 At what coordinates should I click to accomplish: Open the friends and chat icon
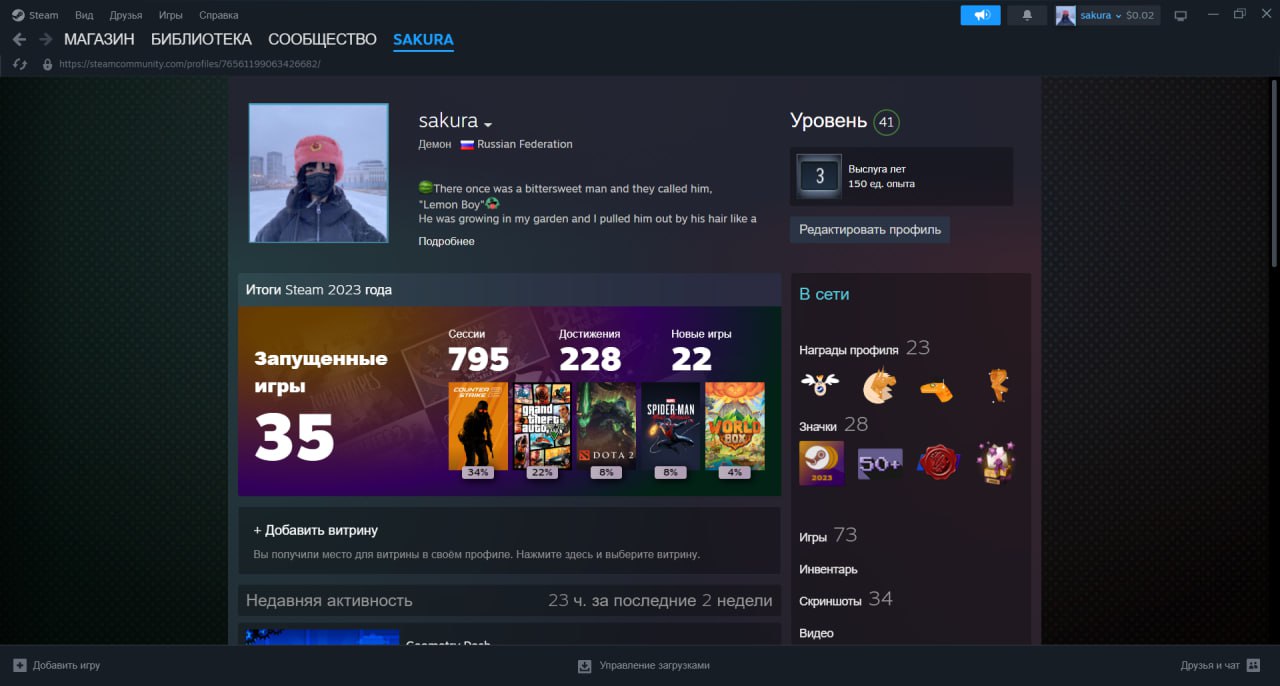click(1254, 666)
